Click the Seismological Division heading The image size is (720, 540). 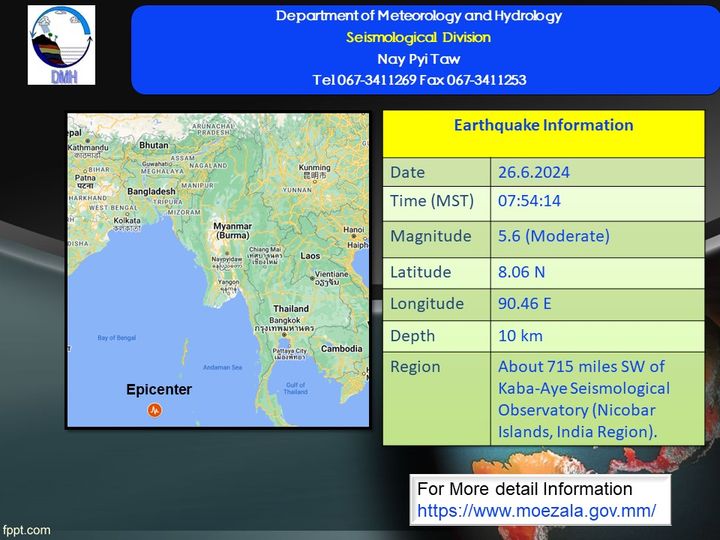tap(418, 37)
